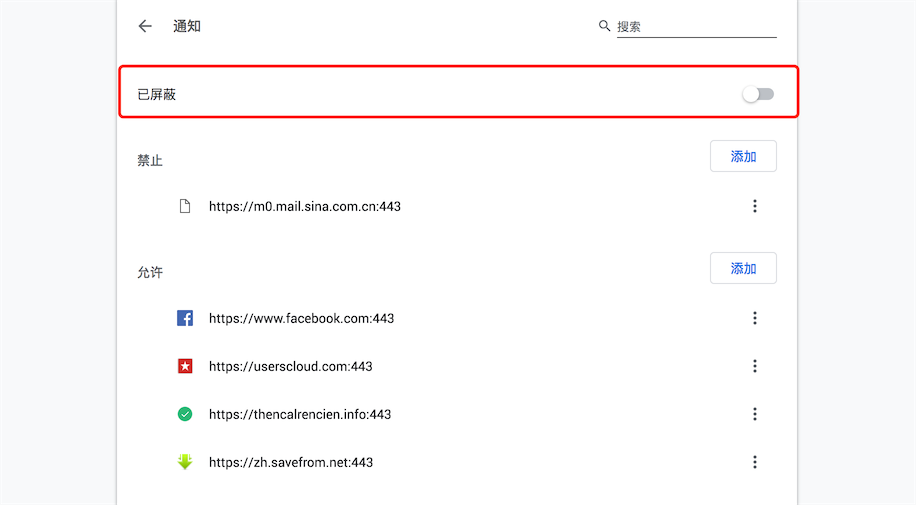Viewport: 916px width, 505px height.
Task: Open more actions for zh.savefrom.net
Action: click(755, 462)
